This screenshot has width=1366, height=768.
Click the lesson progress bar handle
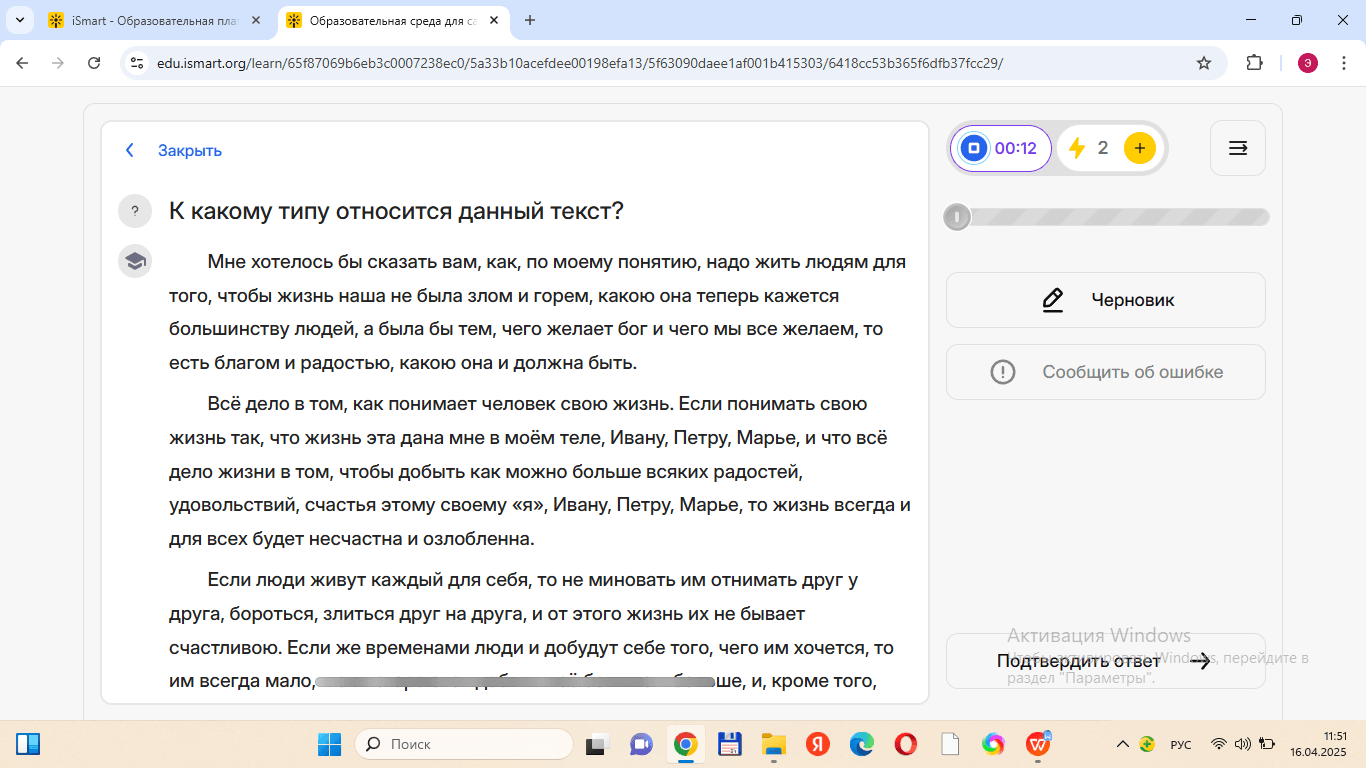coord(957,217)
